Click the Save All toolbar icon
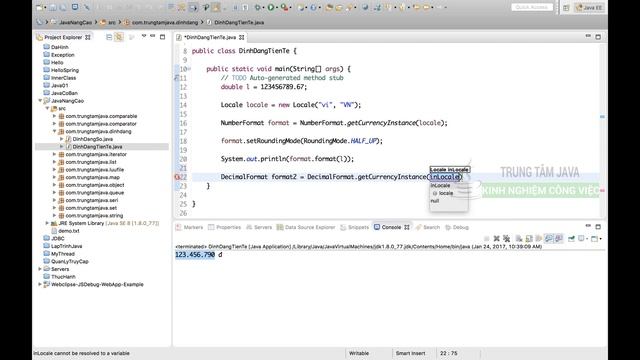640x360 pixels. click(63, 7)
